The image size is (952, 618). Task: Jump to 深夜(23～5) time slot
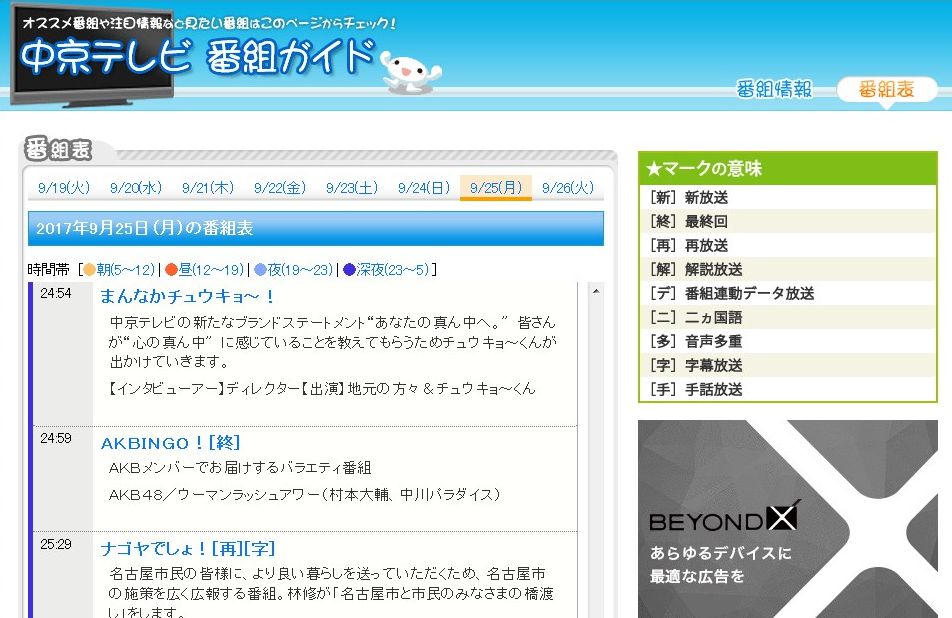392,270
